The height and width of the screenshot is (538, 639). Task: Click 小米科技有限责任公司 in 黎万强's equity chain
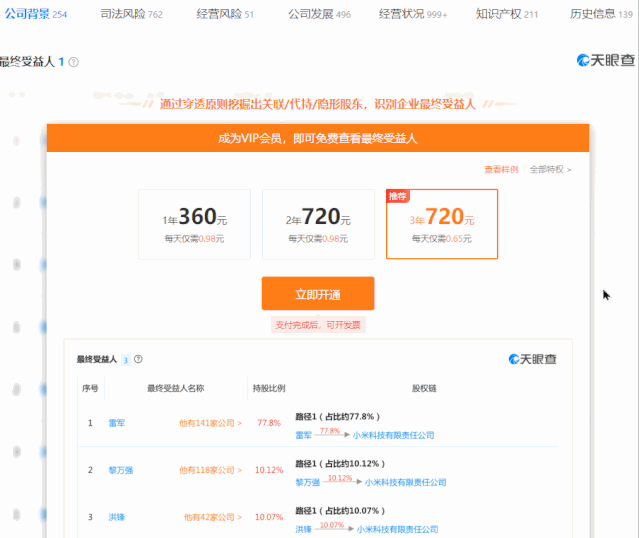pos(405,482)
